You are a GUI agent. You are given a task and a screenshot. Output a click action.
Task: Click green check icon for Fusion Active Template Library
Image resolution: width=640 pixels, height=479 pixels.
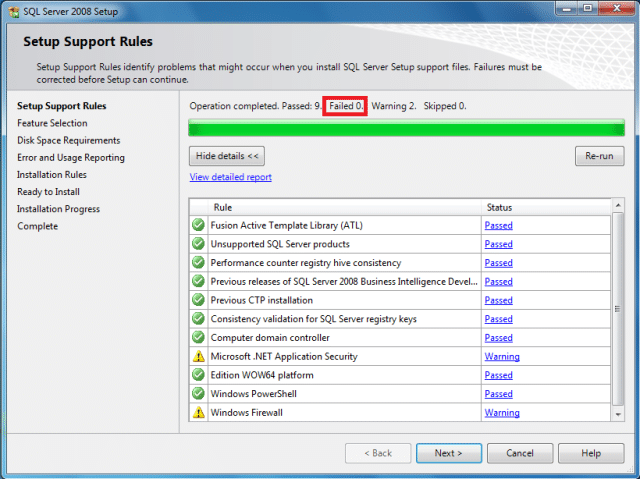[x=198, y=225]
